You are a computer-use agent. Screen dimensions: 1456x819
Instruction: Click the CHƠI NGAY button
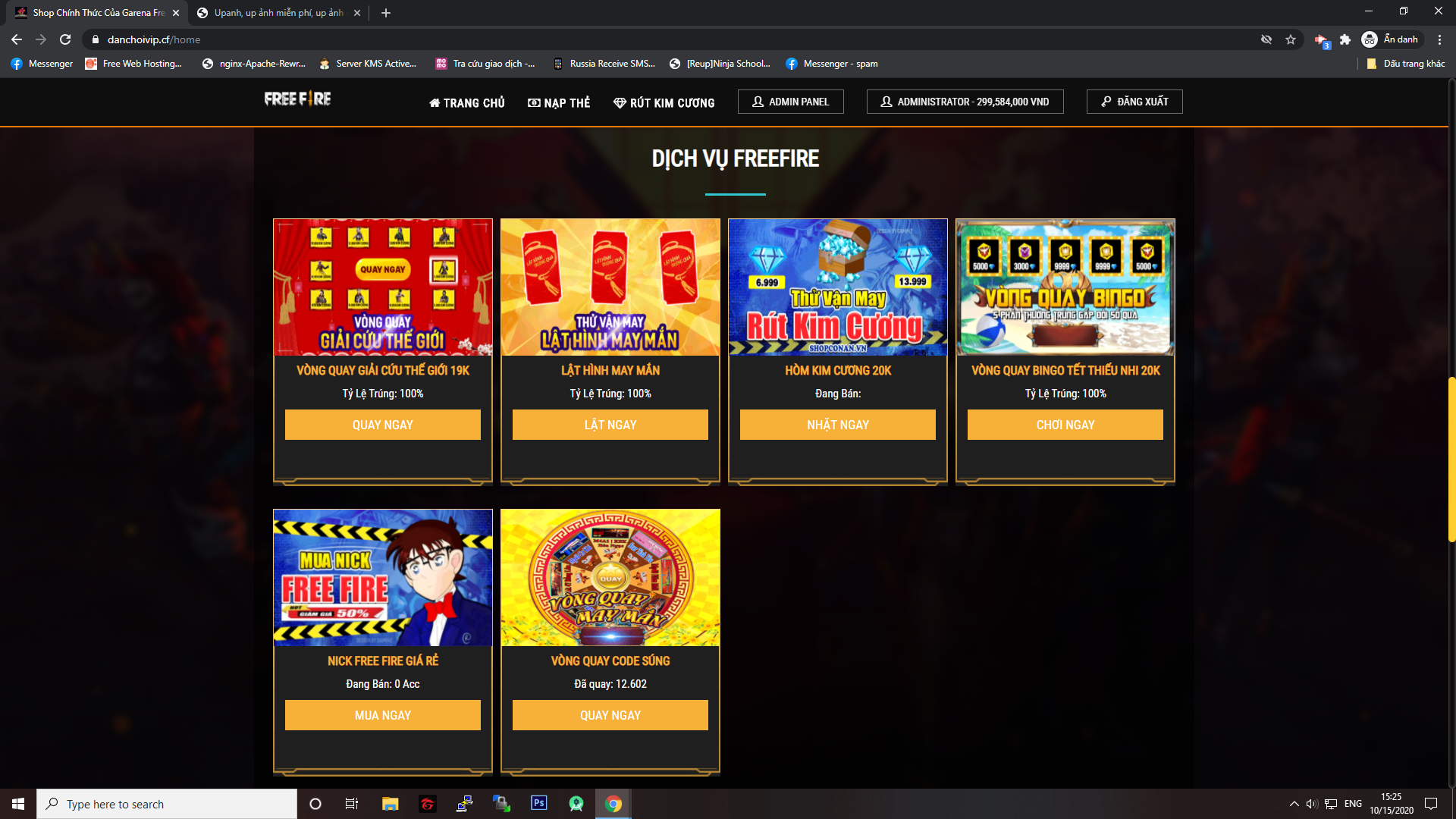tap(1065, 425)
